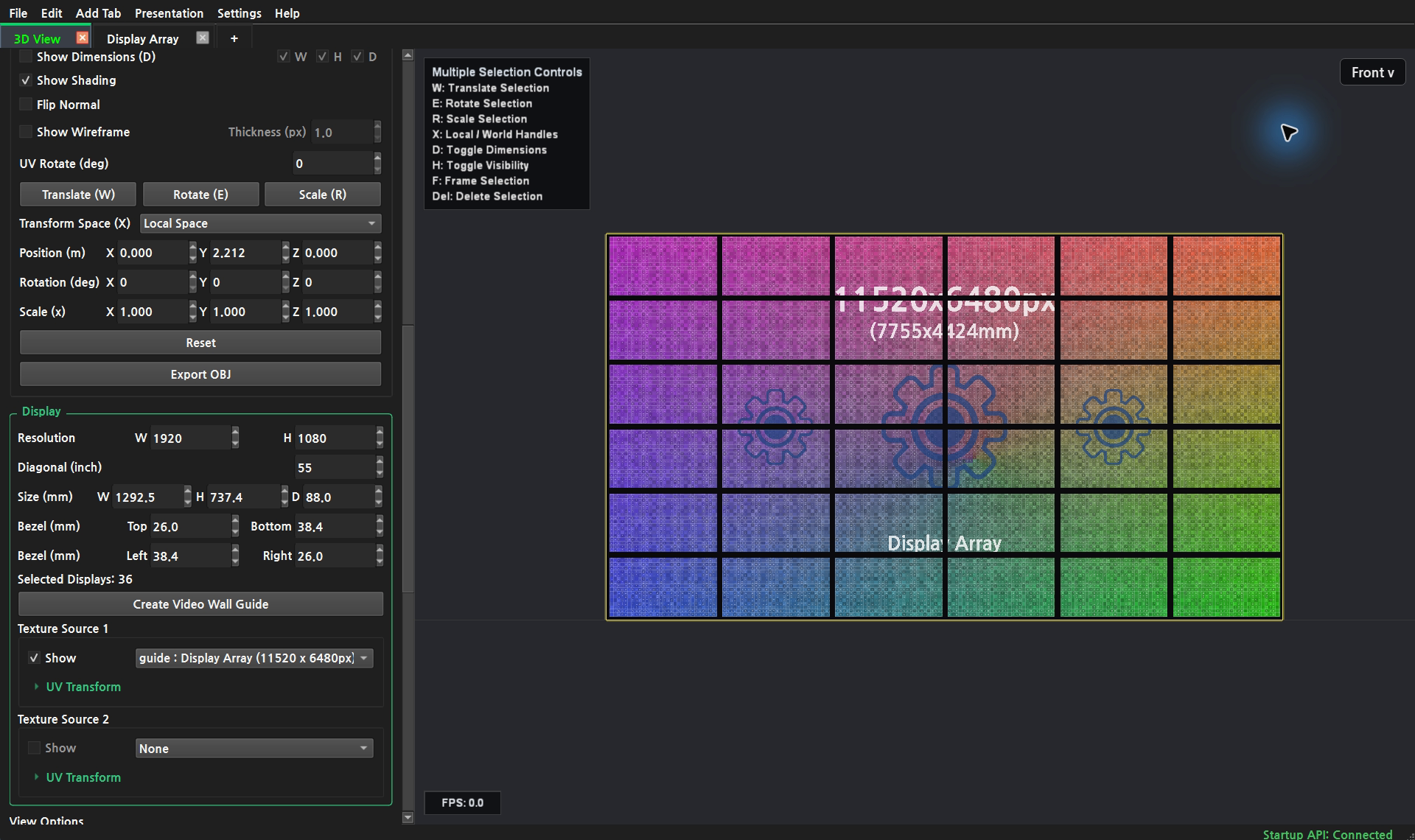Close the Display Array tab
The width and height of the screenshot is (1415, 840).
(203, 38)
